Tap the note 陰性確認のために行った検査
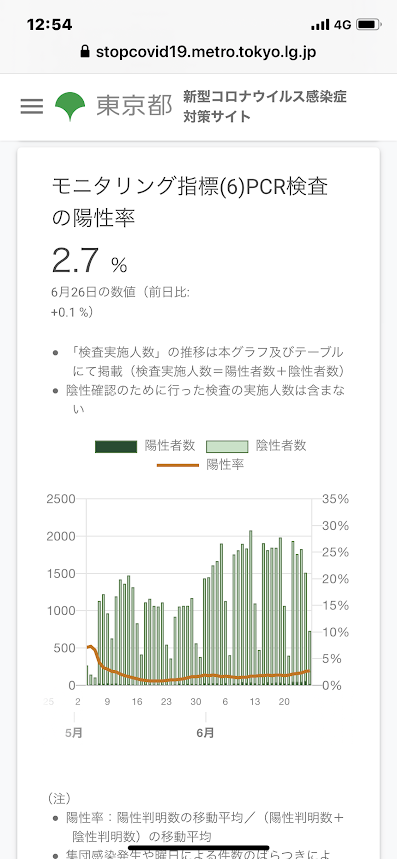Image resolution: width=397 pixels, height=859 pixels. pyautogui.click(x=205, y=399)
